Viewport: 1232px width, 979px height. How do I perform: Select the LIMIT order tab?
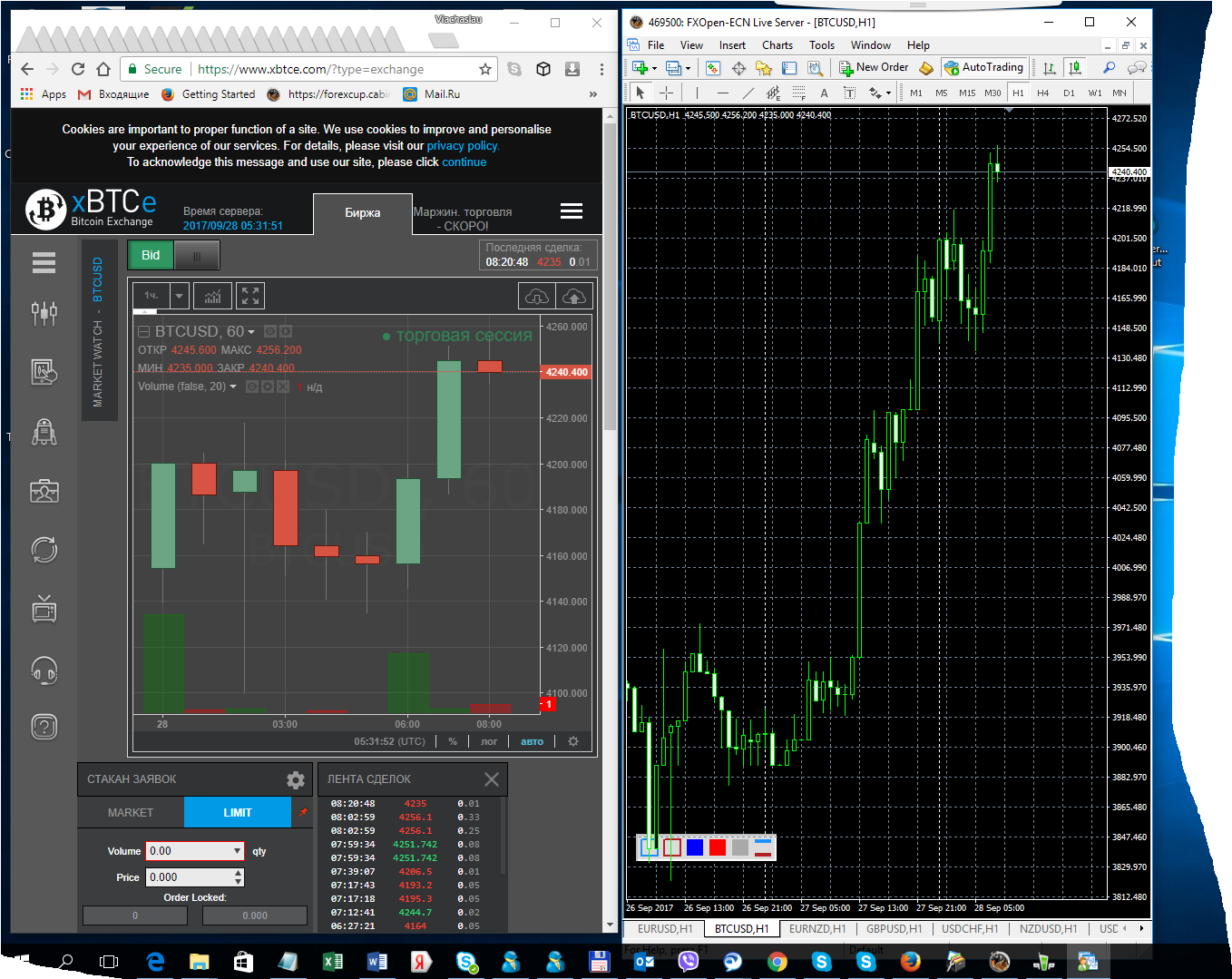click(238, 813)
